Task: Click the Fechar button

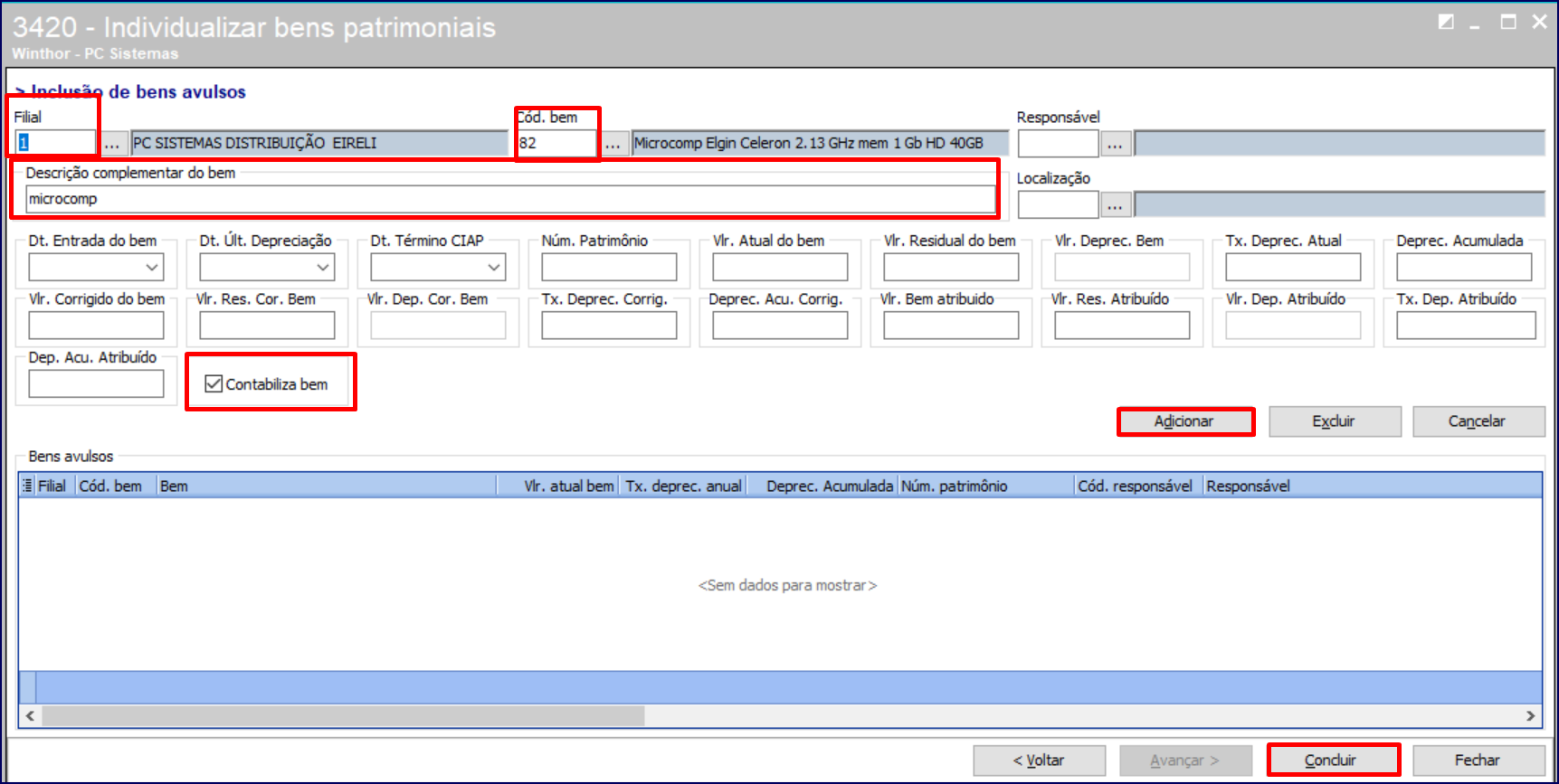Action: [1478, 760]
